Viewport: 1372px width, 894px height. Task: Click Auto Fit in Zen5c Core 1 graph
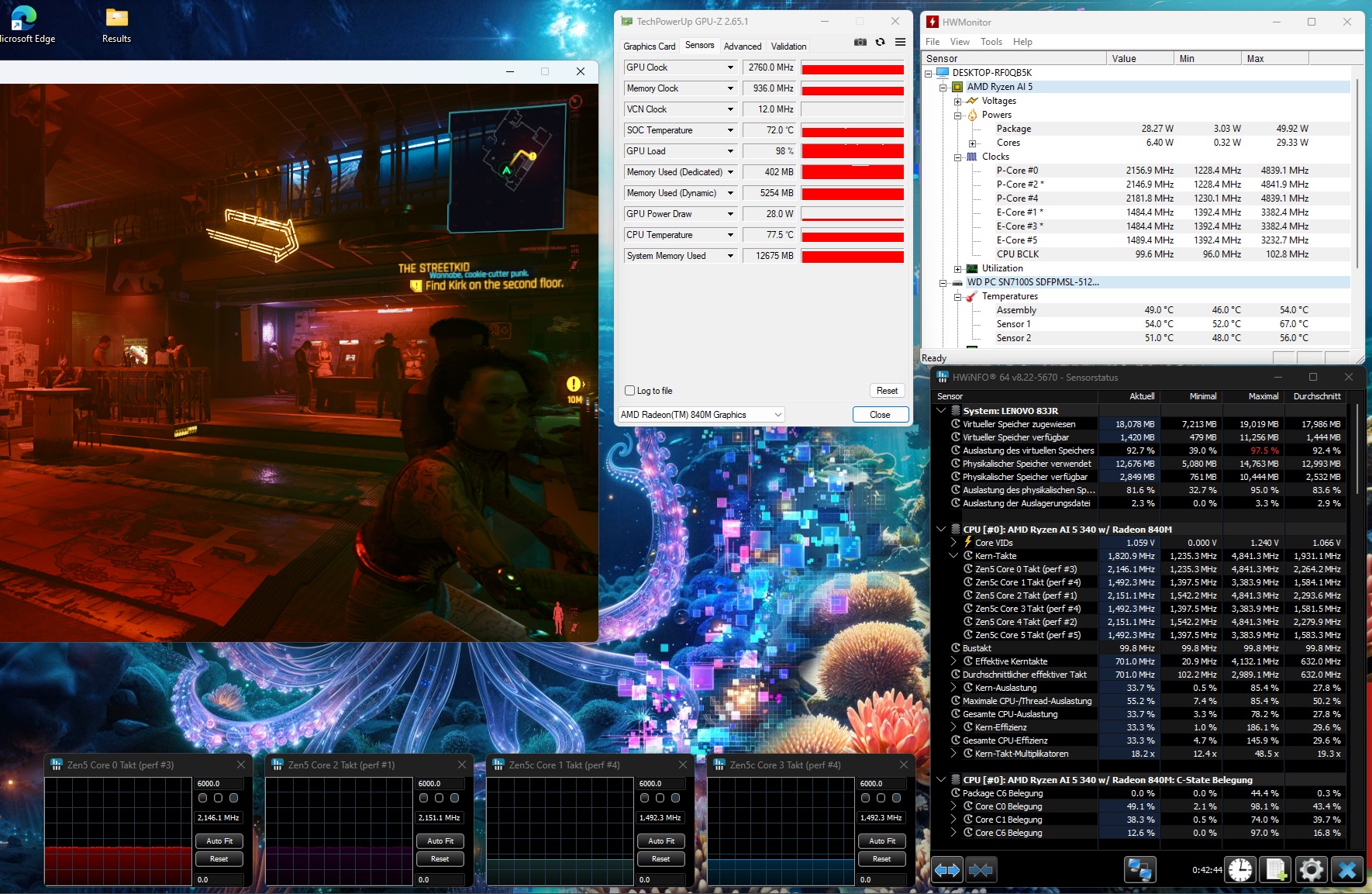660,840
